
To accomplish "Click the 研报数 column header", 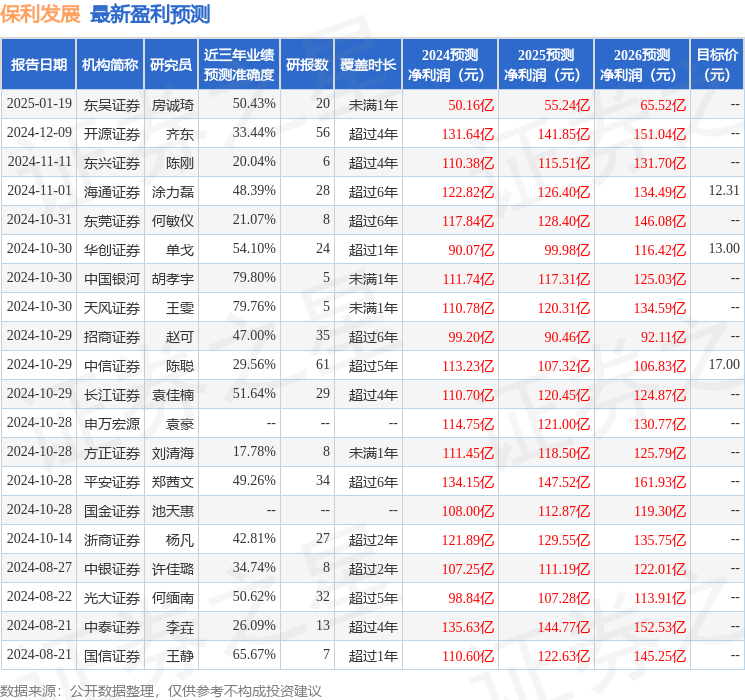I will tap(307, 64).
